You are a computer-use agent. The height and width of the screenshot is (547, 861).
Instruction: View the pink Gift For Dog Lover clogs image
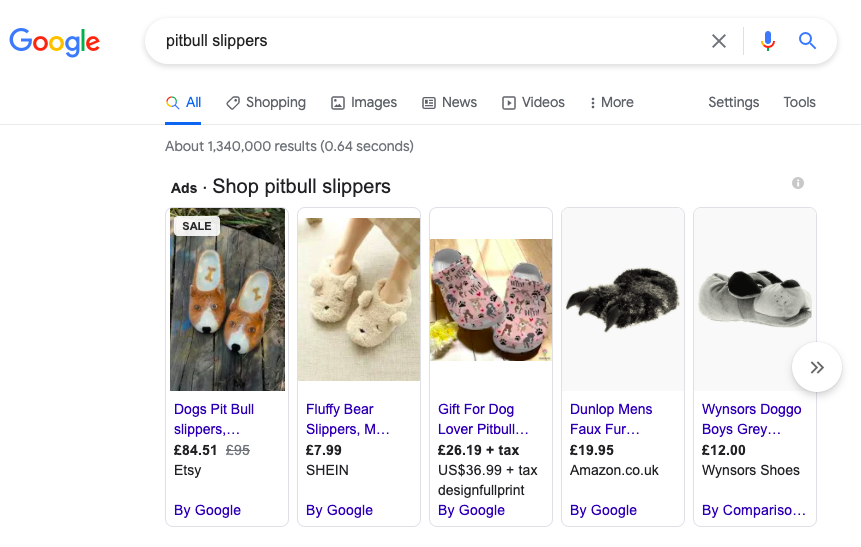[491, 300]
